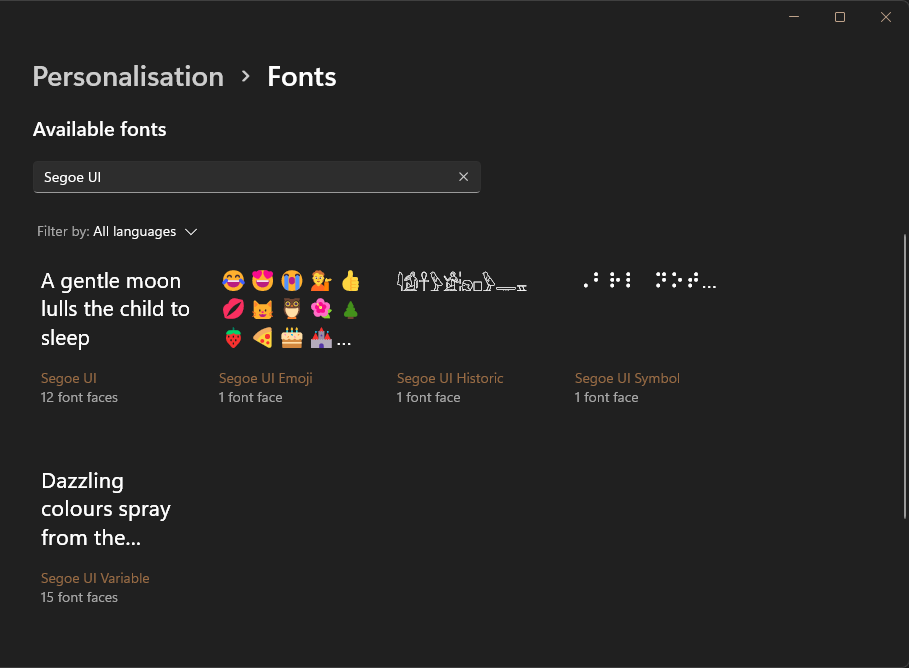
Task: Navigate back to Personalisation
Action: click(x=128, y=76)
